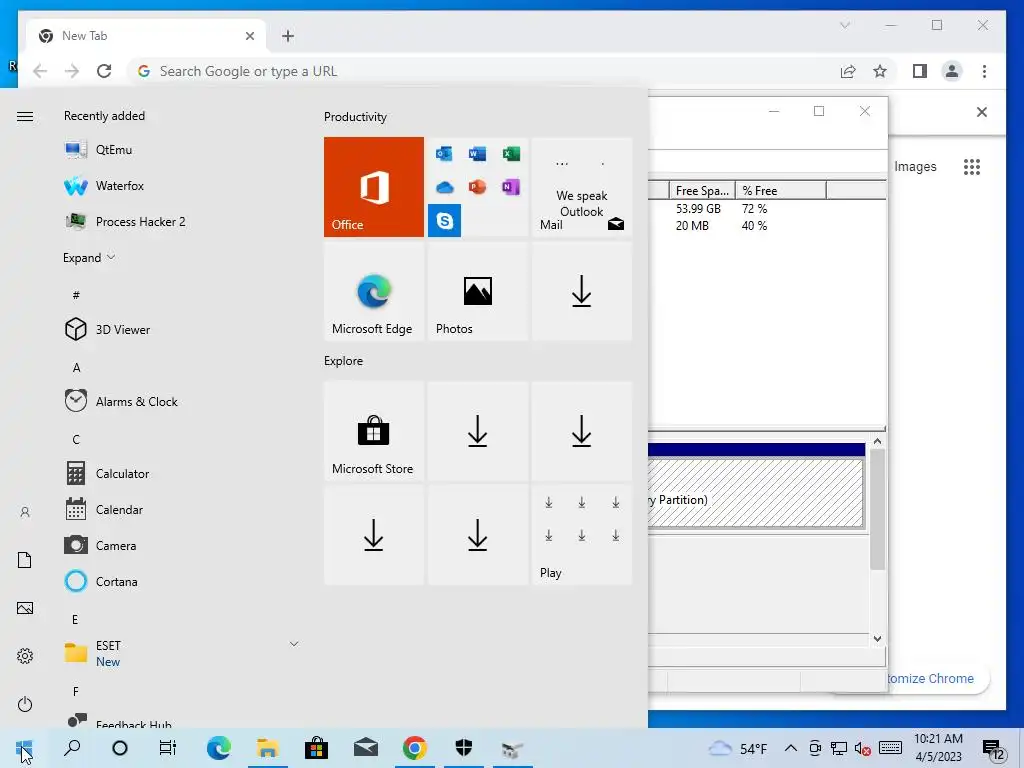Open the Google apps grid
The width and height of the screenshot is (1024, 768).
click(972, 167)
